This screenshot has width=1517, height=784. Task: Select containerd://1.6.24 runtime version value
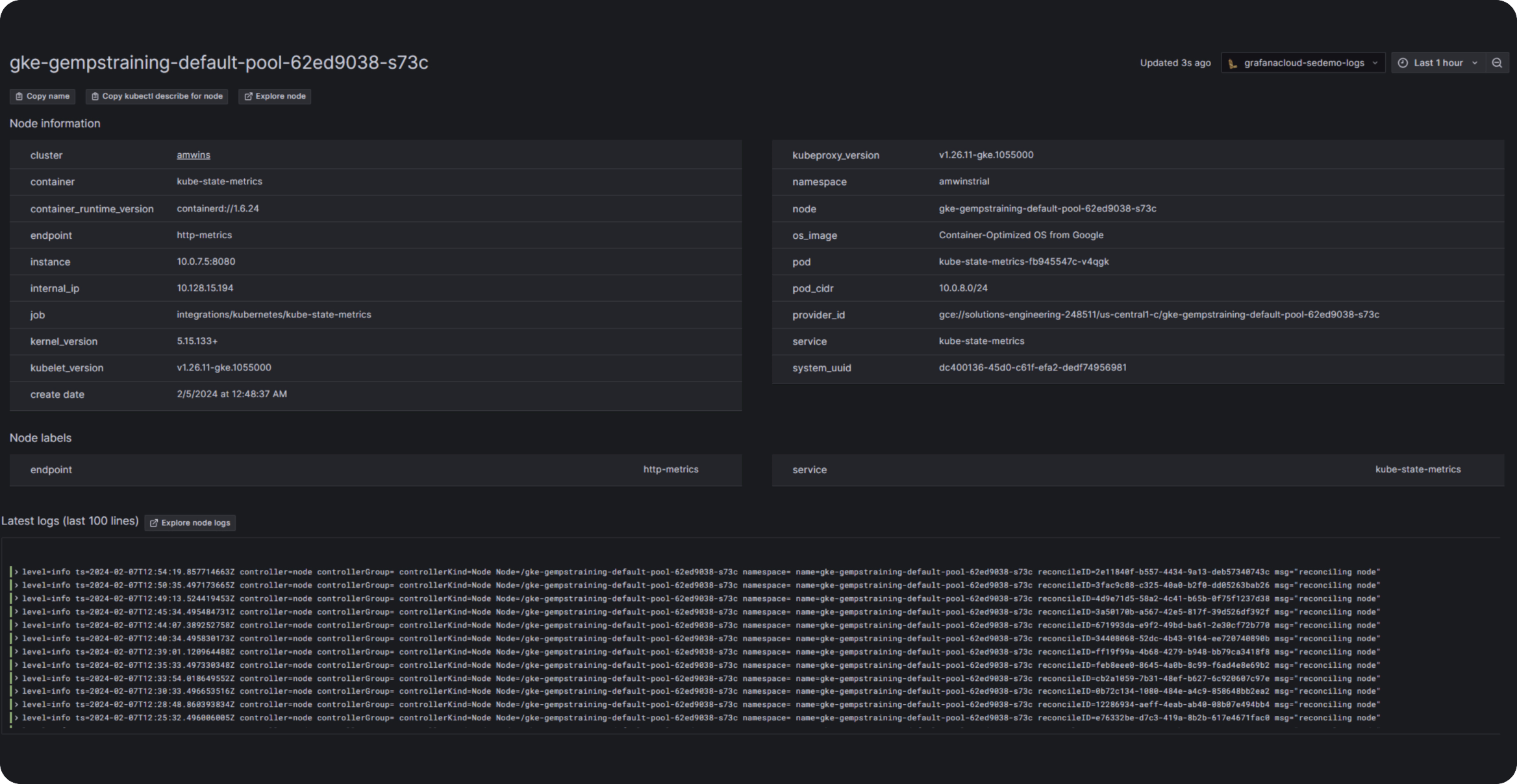point(218,208)
